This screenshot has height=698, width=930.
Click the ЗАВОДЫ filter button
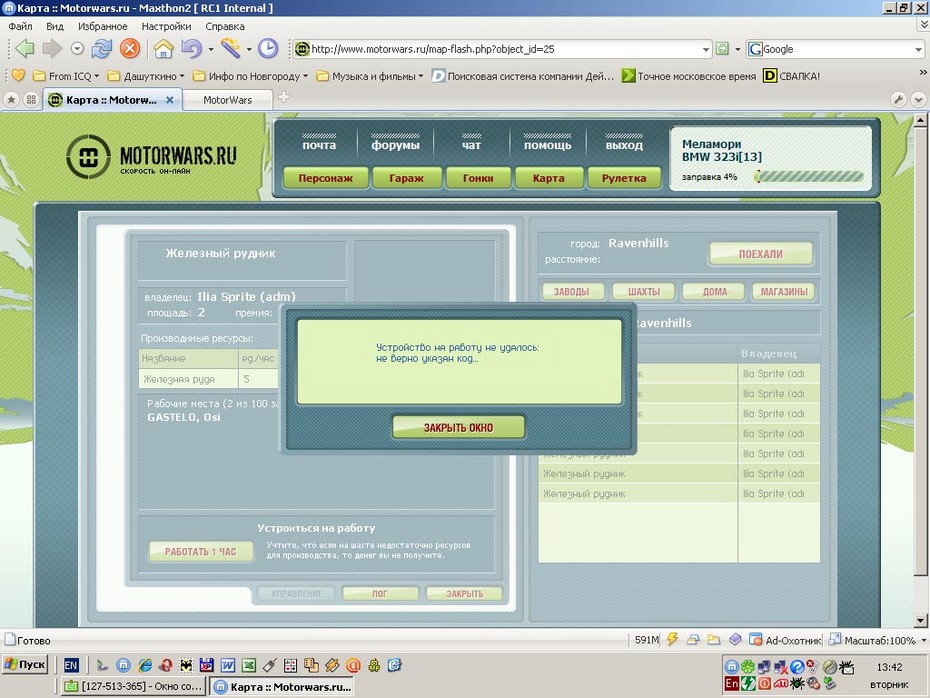click(x=572, y=292)
